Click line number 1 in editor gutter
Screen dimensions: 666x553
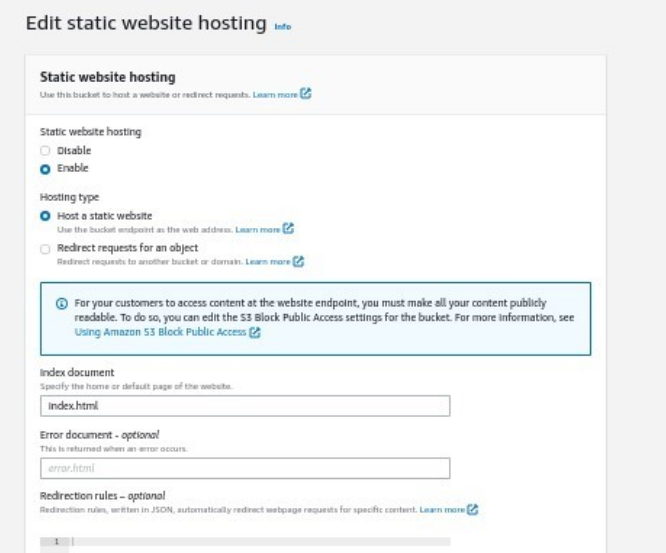(55, 542)
